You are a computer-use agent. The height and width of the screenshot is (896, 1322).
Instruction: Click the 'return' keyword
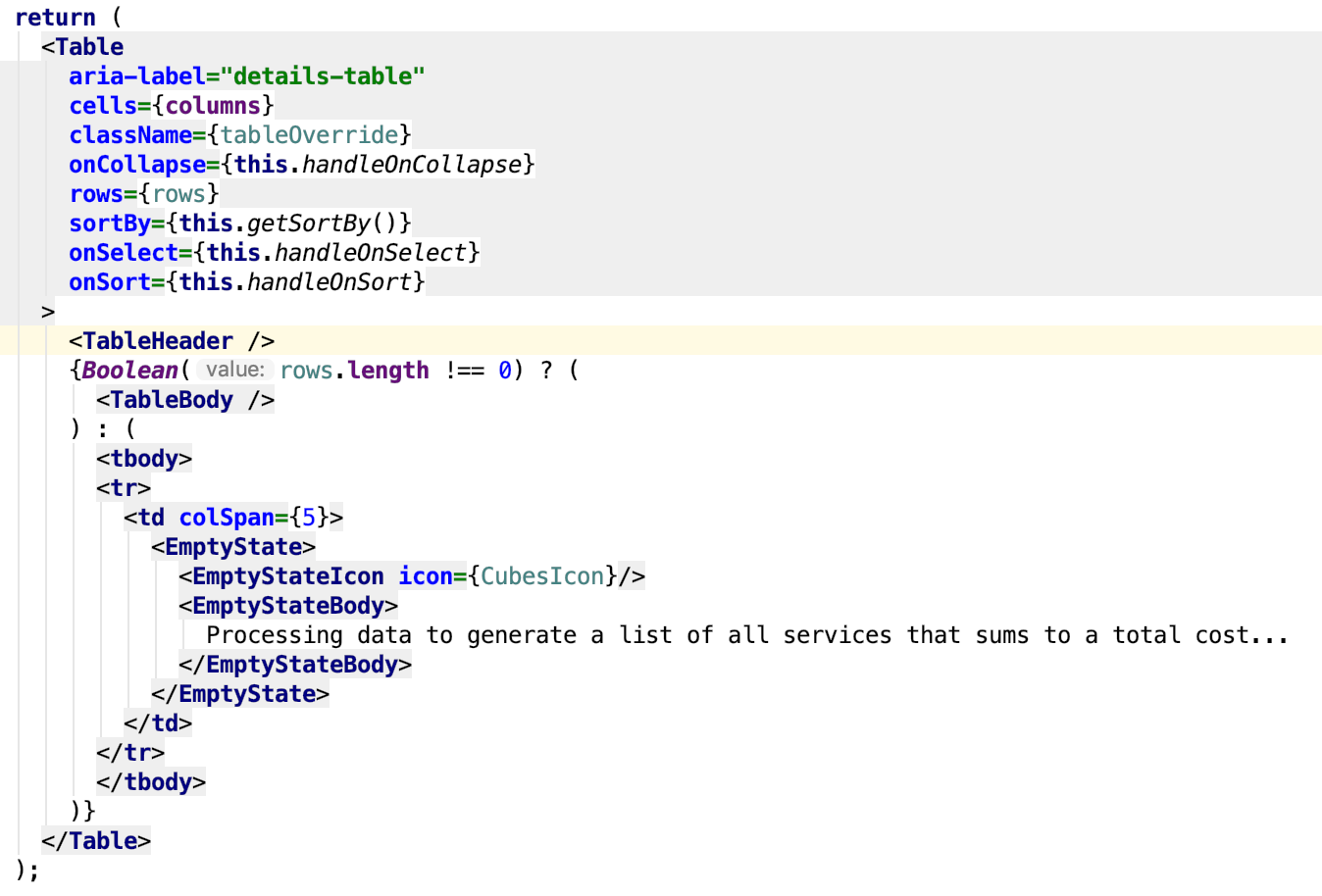(x=55, y=18)
